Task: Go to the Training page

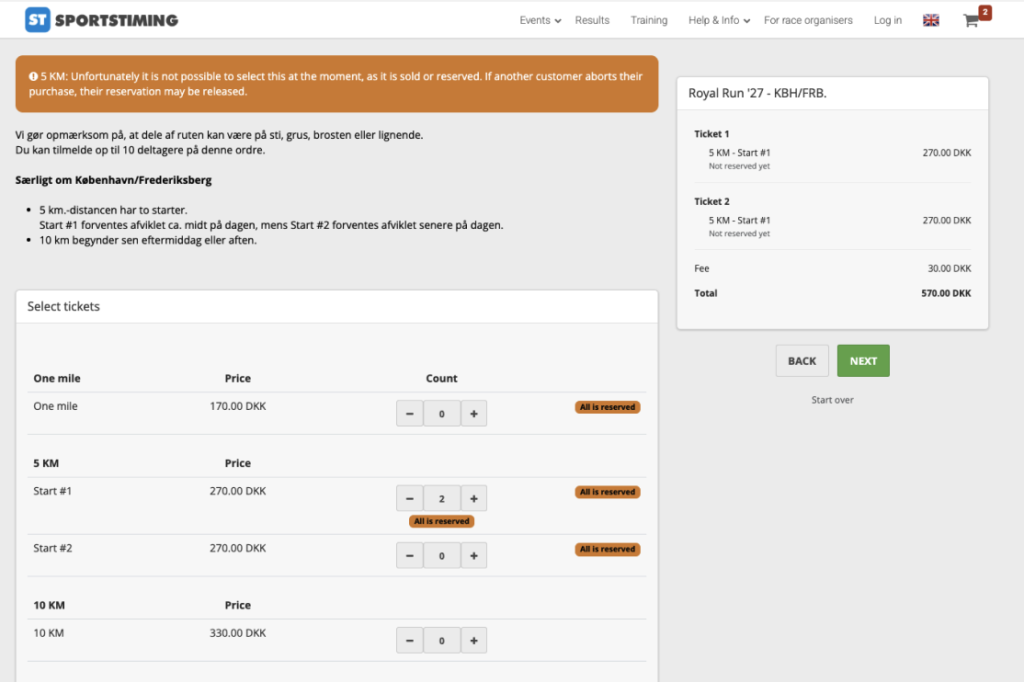Action: tap(648, 20)
